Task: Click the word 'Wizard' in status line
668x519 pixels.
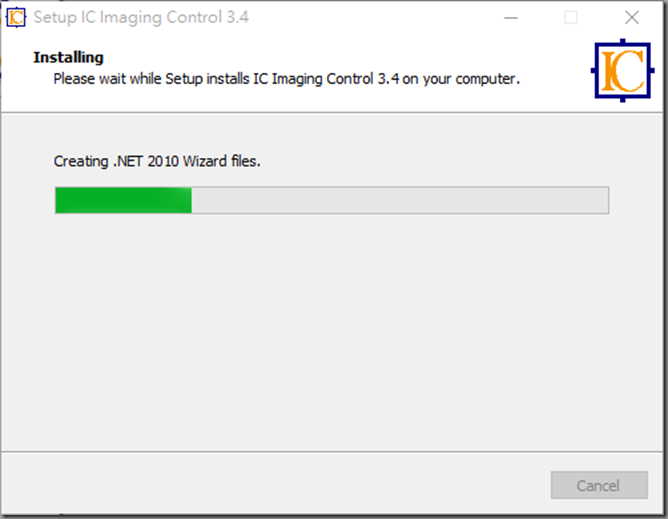Action: (x=205, y=161)
